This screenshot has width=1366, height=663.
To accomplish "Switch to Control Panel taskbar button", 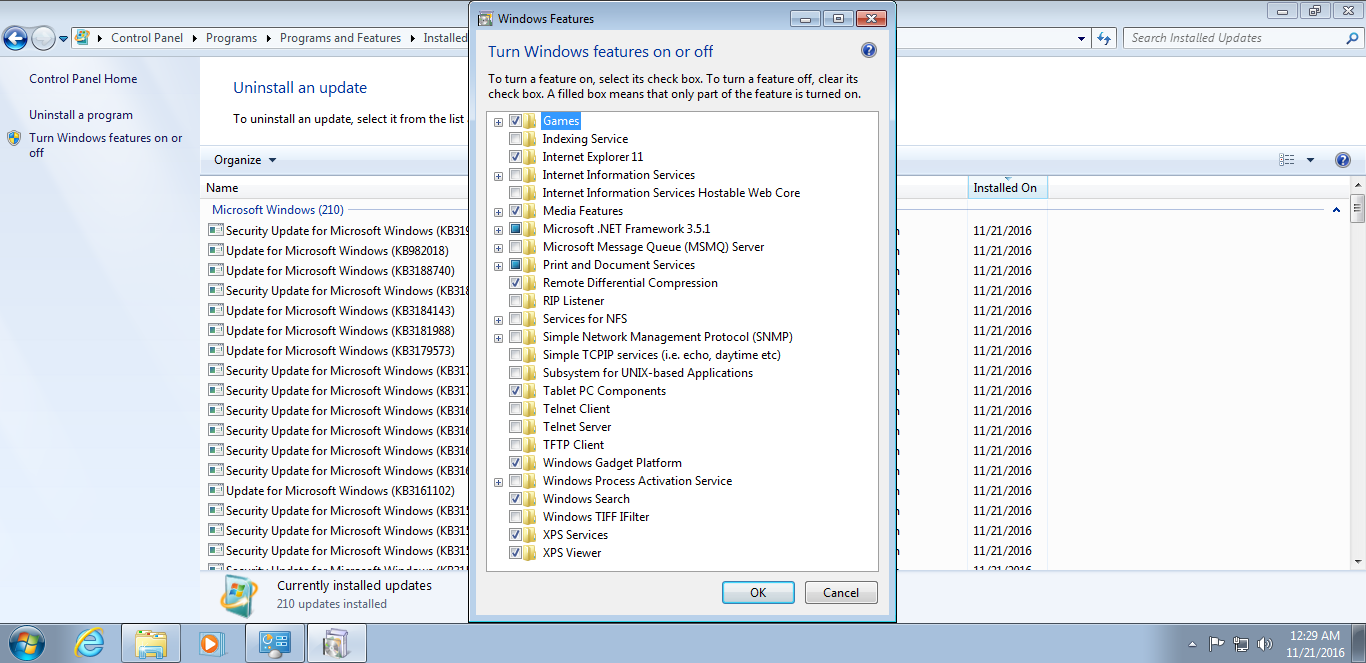I will coord(274,643).
